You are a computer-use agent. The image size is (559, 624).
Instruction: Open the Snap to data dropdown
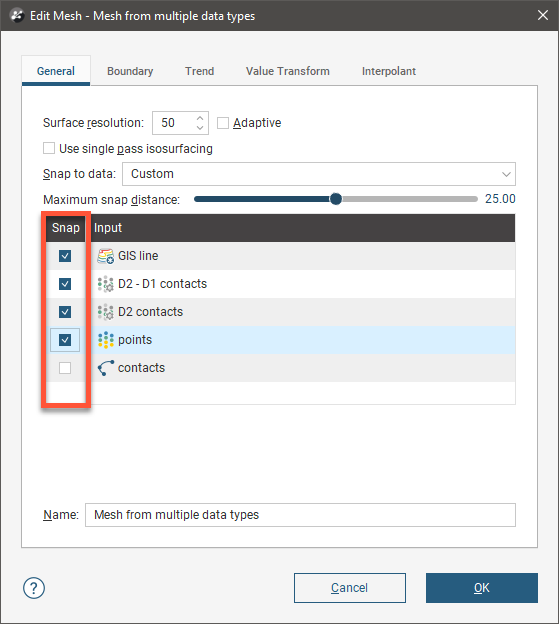319,174
